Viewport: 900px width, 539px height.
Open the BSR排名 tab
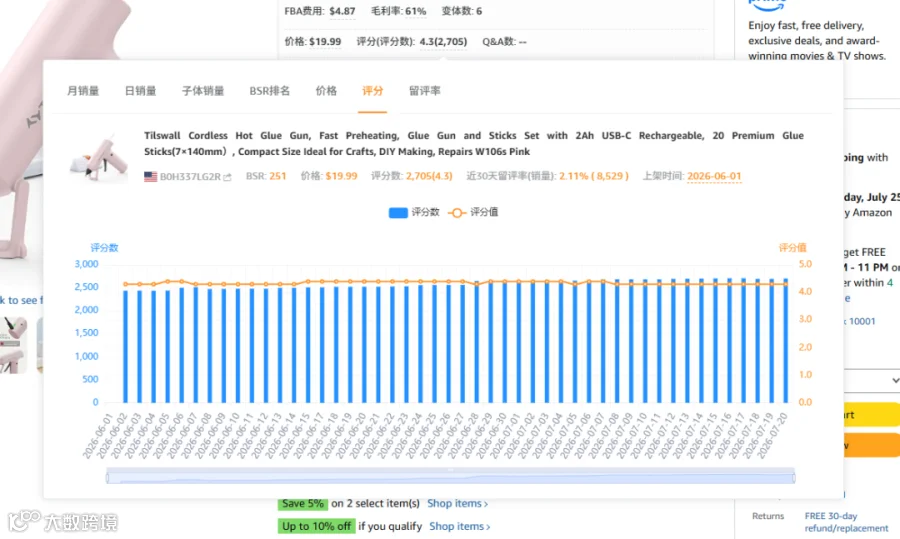point(269,91)
